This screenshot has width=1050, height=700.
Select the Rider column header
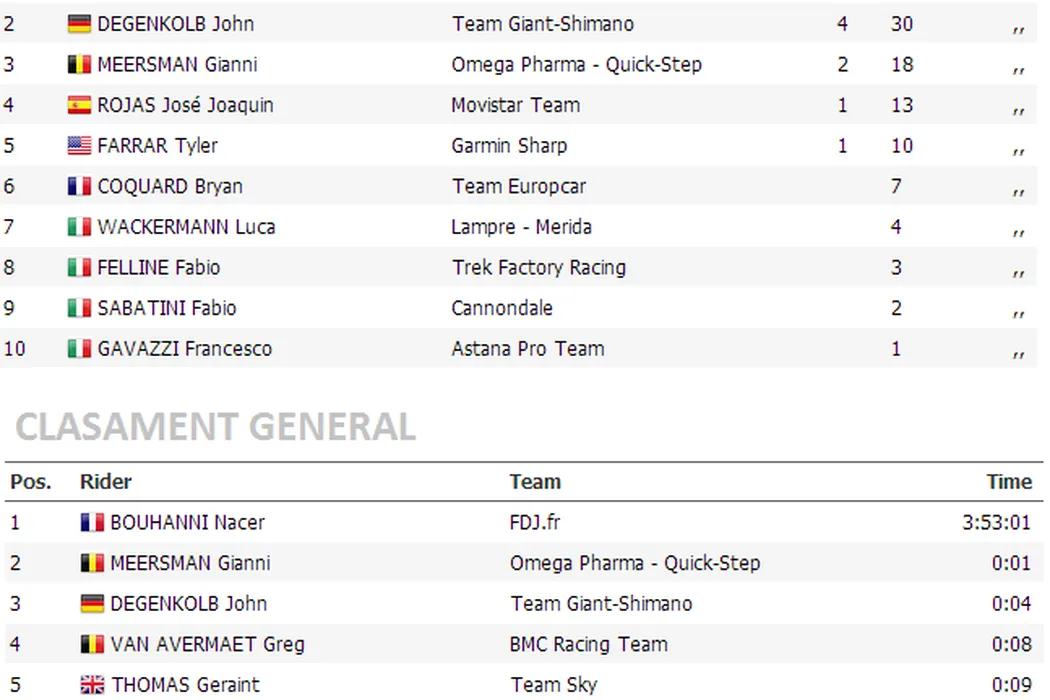click(x=106, y=482)
